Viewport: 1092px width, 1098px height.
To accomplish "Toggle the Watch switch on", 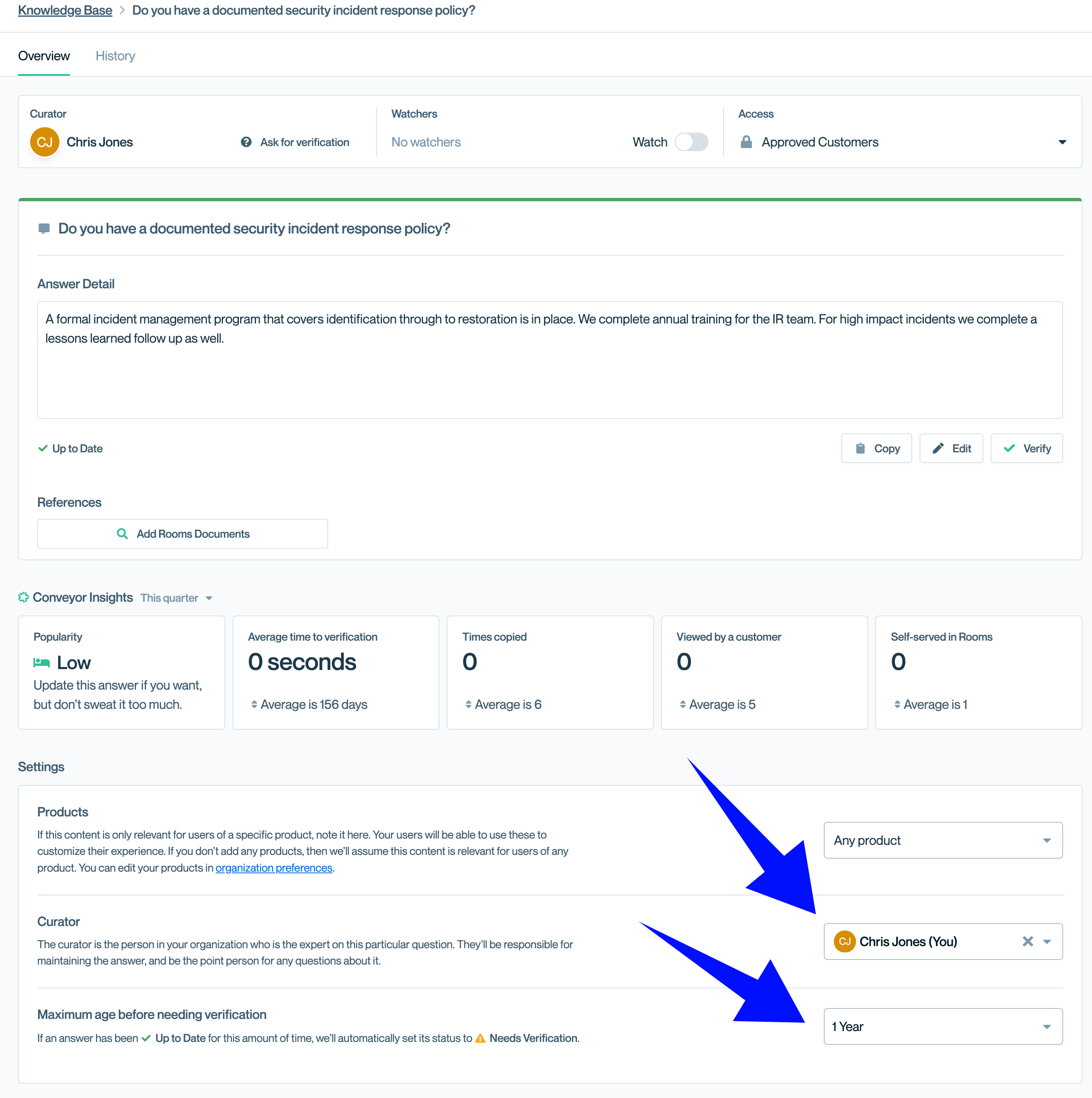I will pos(691,142).
